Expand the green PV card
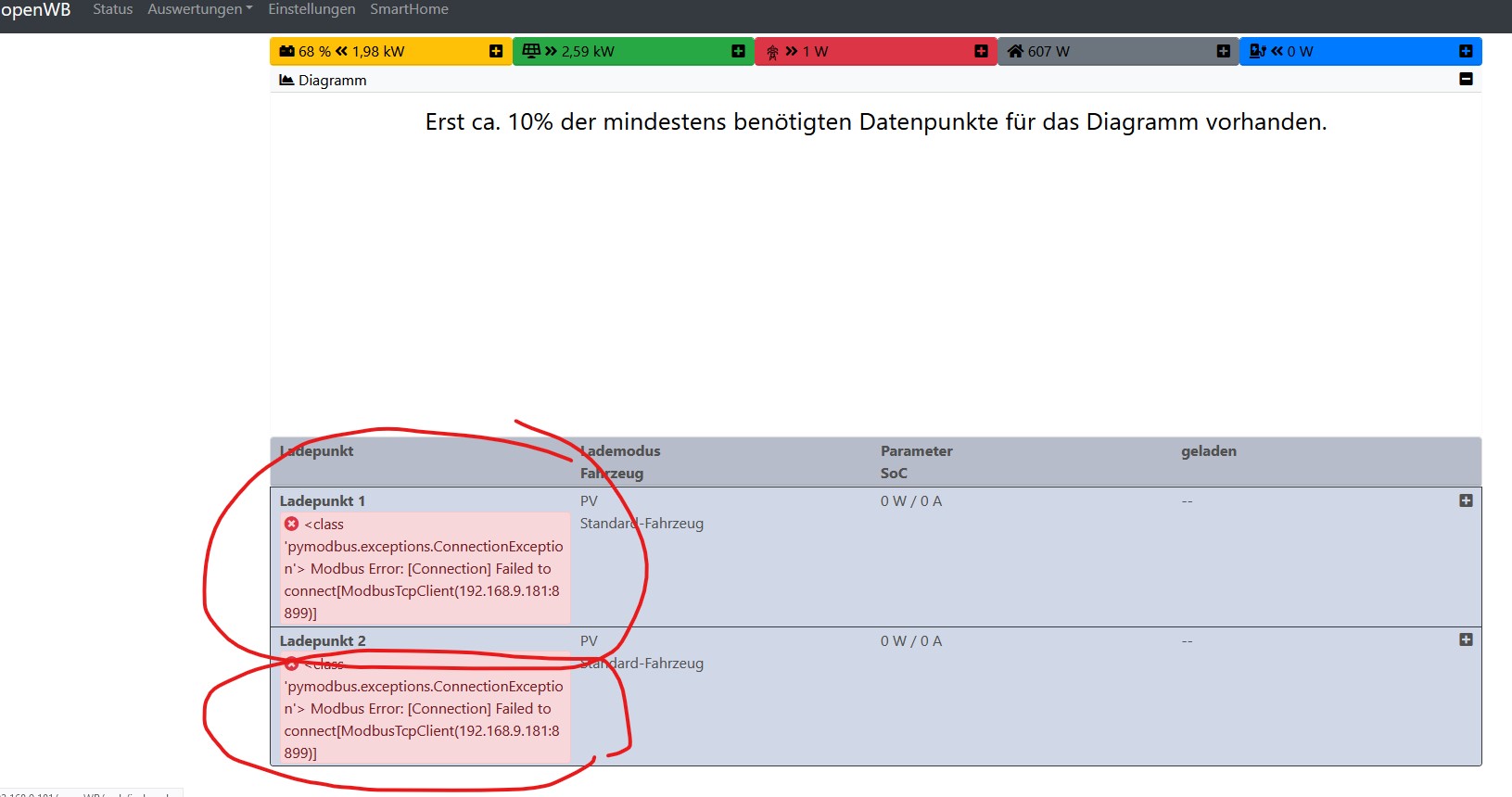Viewport: 1512px width, 797px height. [x=738, y=51]
